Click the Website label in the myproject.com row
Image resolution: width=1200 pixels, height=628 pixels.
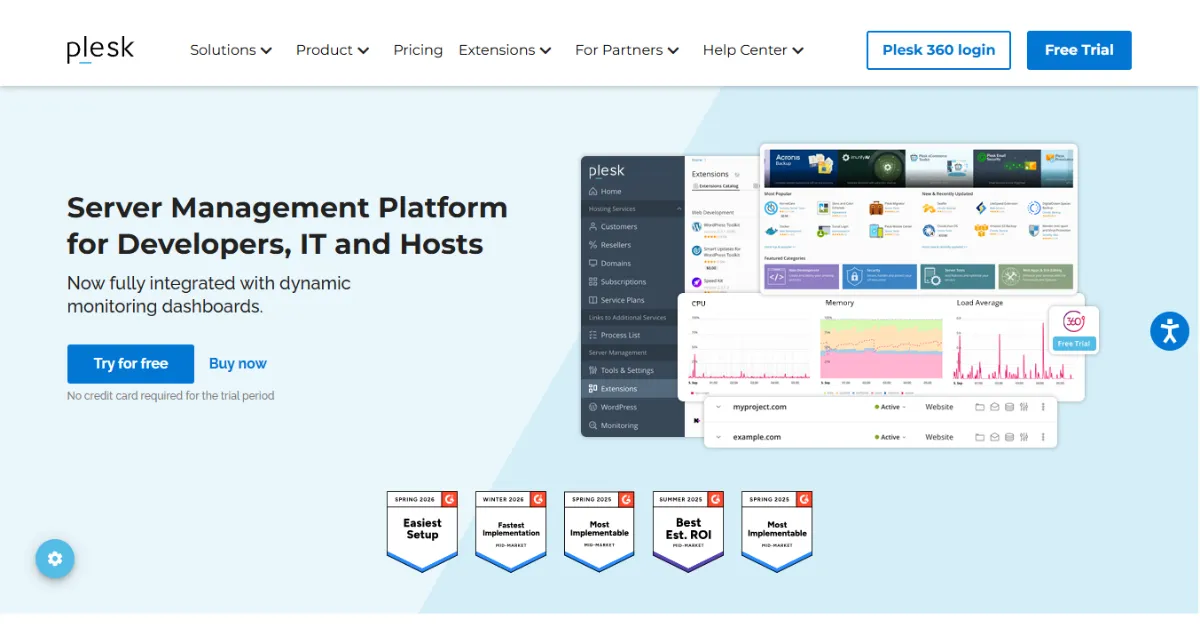[939, 407]
